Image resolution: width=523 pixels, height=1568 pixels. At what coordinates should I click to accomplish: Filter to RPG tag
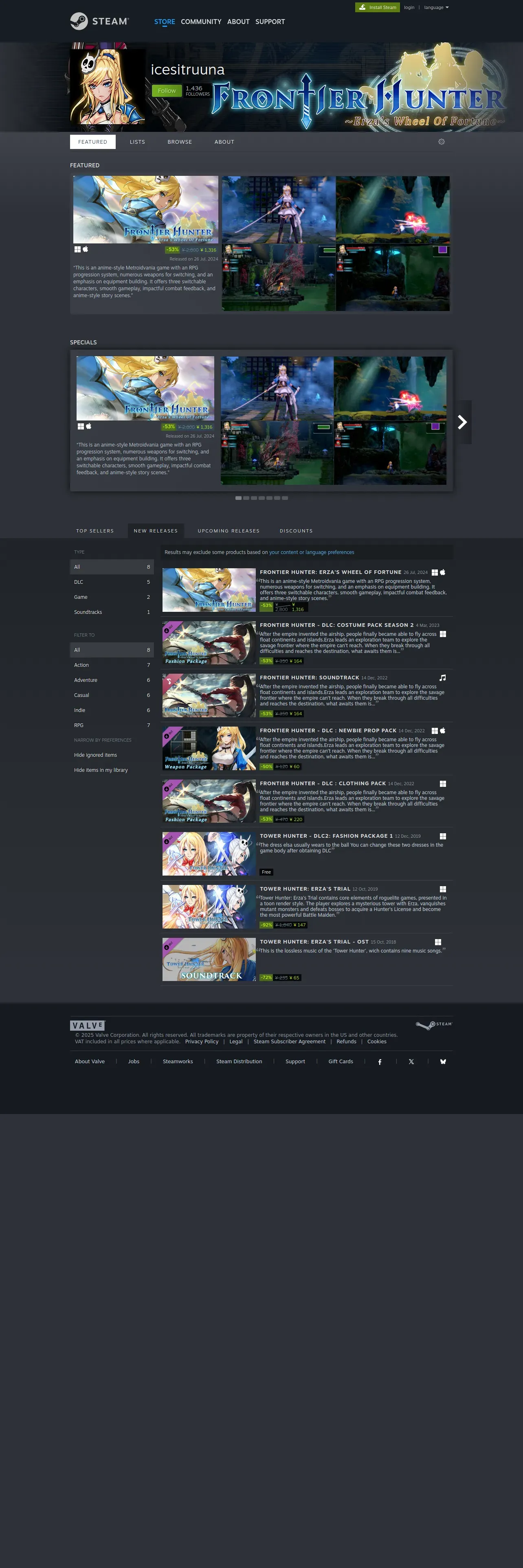[x=112, y=725]
